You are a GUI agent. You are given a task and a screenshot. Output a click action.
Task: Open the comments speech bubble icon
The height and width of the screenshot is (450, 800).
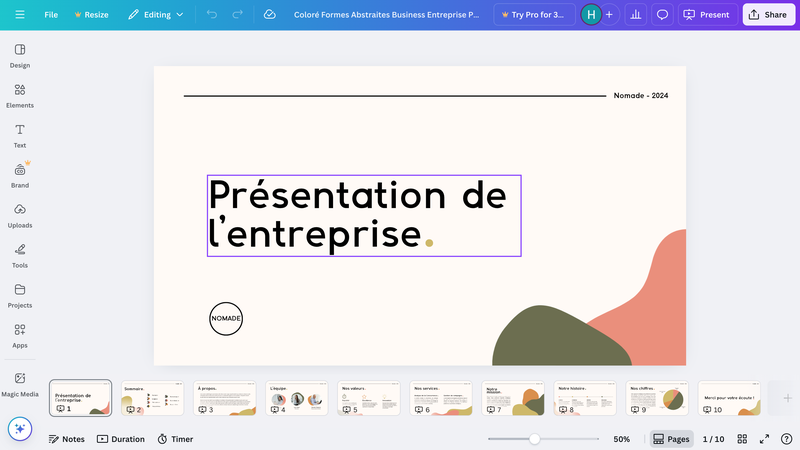click(662, 15)
